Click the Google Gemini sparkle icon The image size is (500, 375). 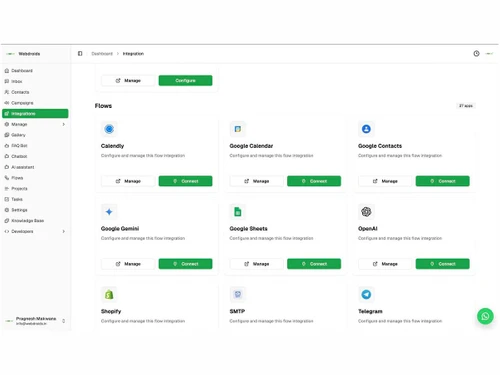coord(109,212)
